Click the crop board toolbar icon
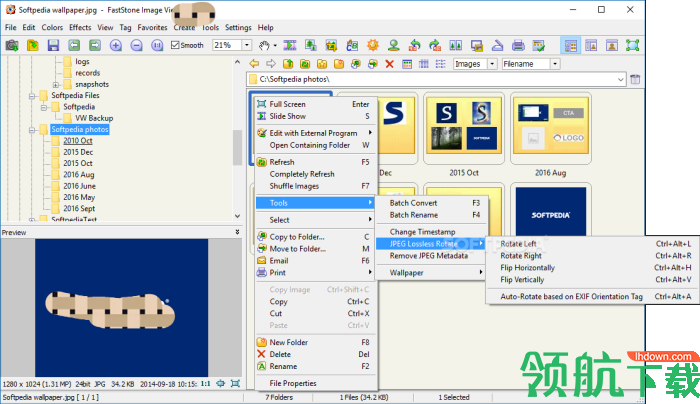The width and height of the screenshot is (700, 404). tap(331, 45)
